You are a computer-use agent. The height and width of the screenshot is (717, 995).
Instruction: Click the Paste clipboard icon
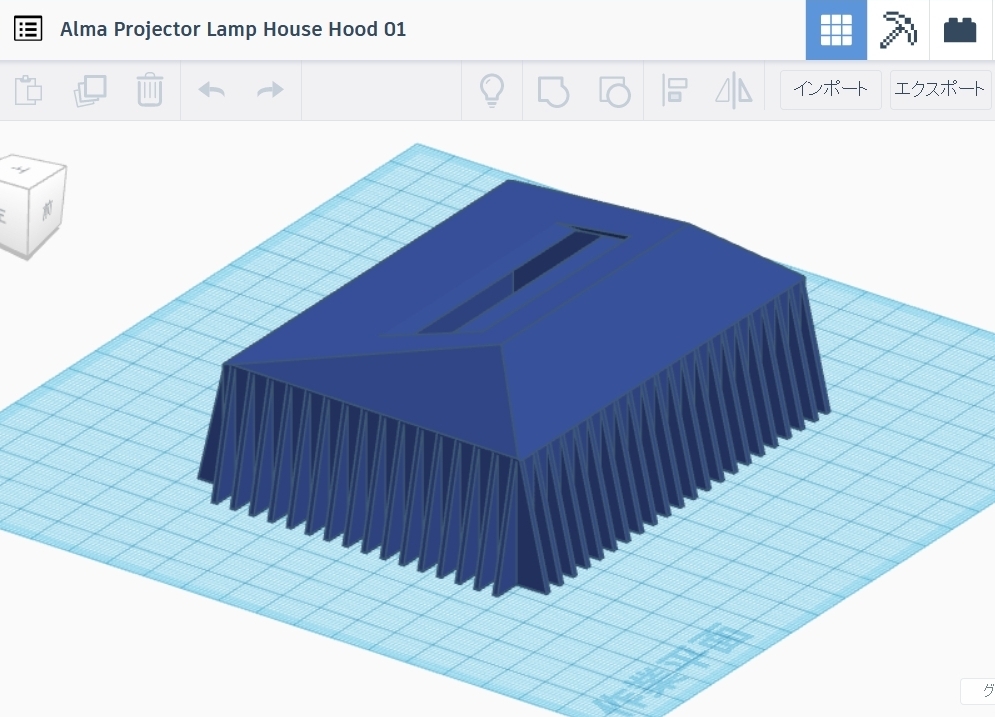pyautogui.click(x=29, y=90)
